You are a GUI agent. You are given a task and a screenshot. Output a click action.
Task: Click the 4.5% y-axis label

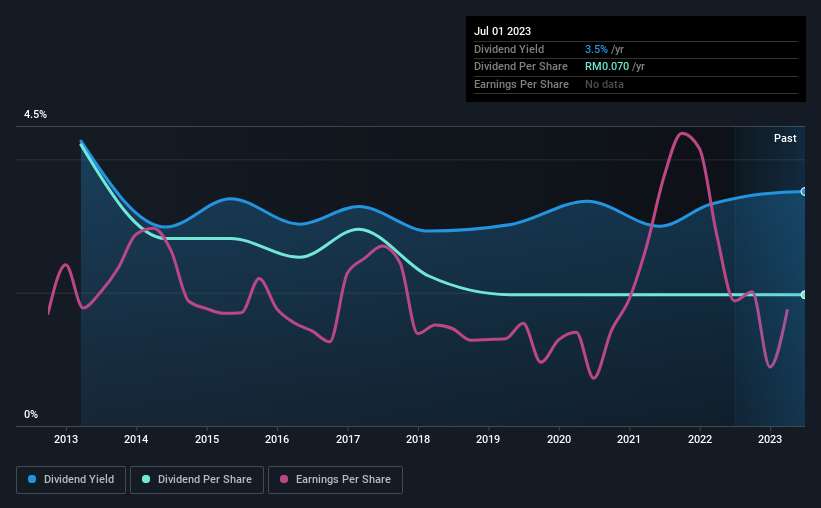click(35, 115)
